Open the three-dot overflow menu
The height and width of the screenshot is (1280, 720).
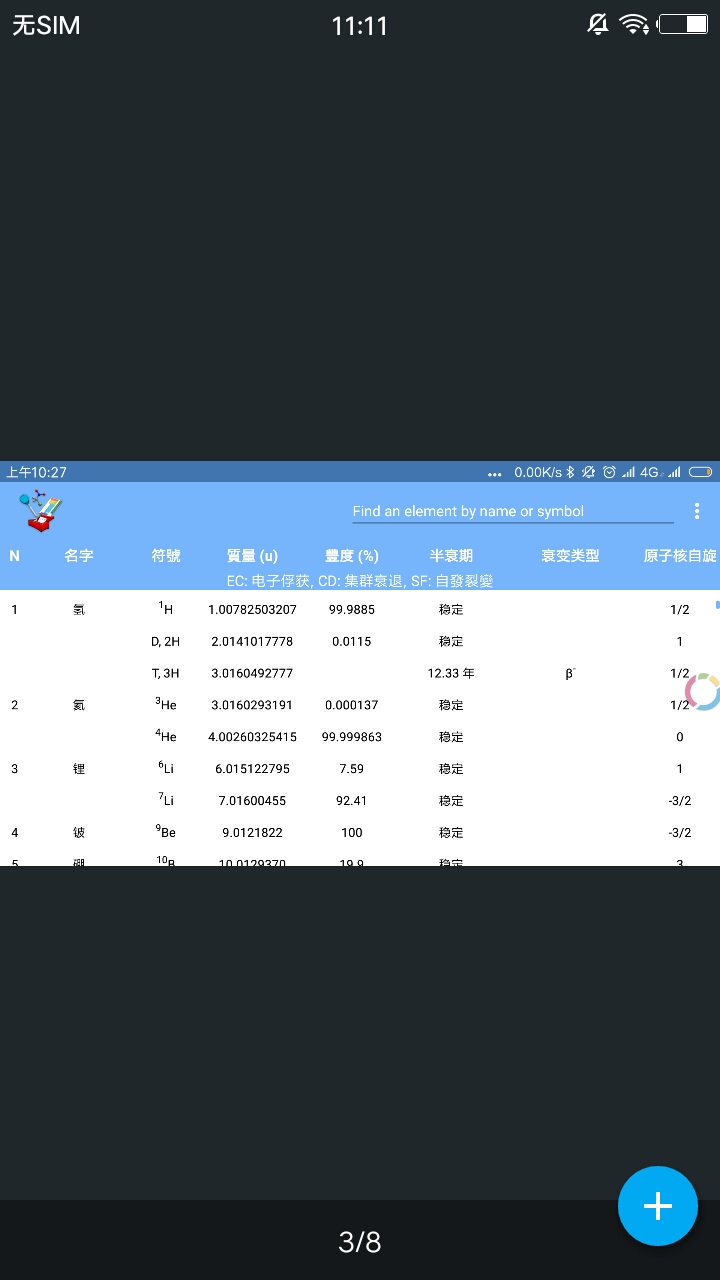(x=697, y=511)
